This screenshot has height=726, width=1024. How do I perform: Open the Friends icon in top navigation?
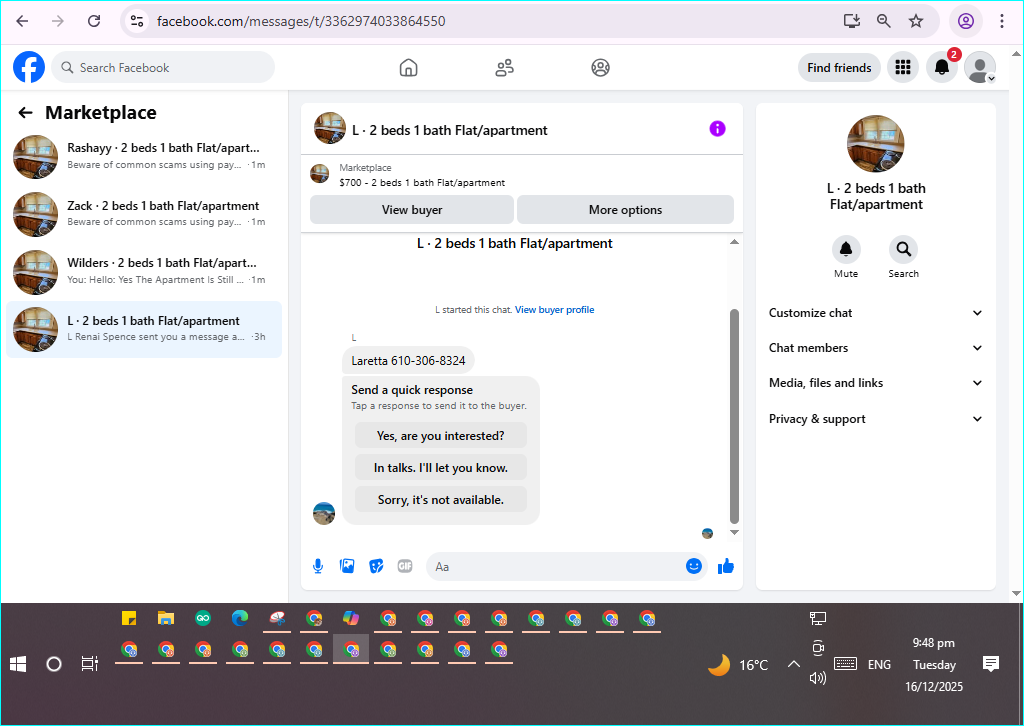(504, 67)
